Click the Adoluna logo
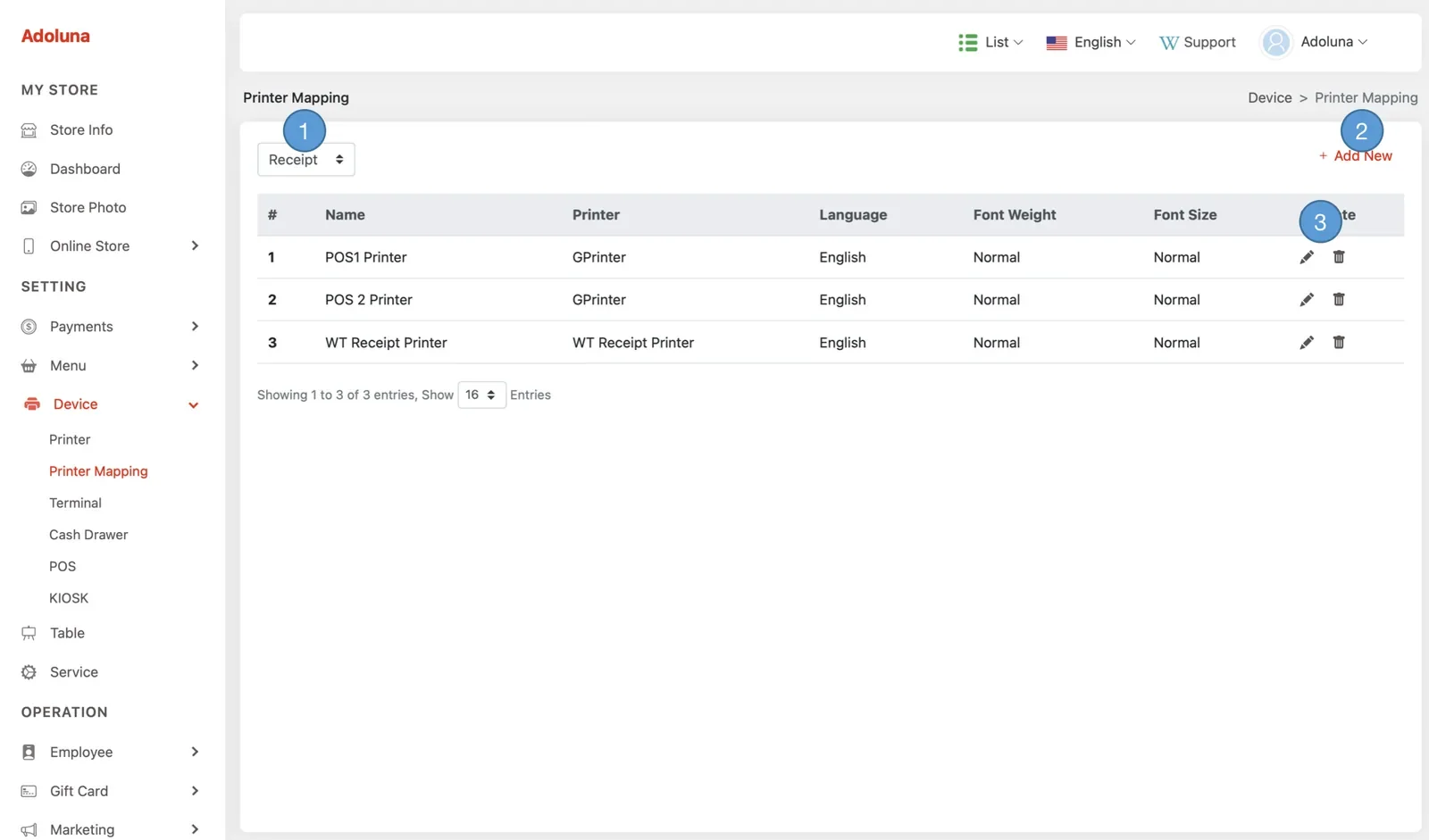 point(55,36)
